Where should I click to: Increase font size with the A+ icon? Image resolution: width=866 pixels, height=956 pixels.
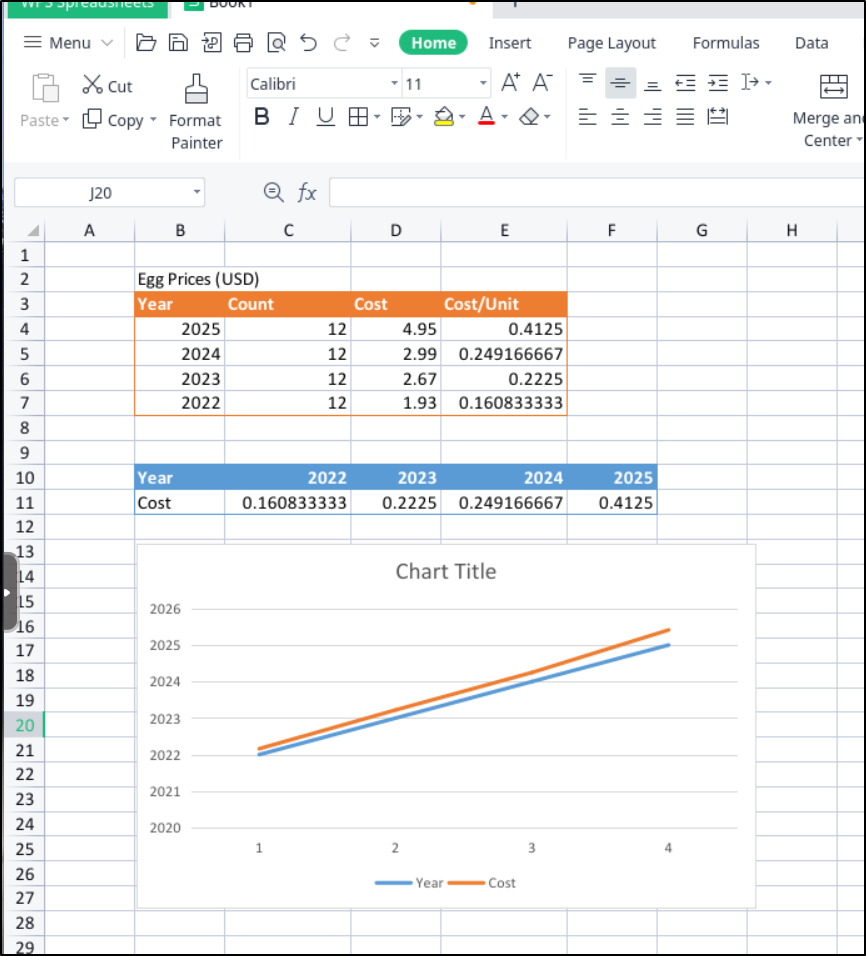coord(510,82)
